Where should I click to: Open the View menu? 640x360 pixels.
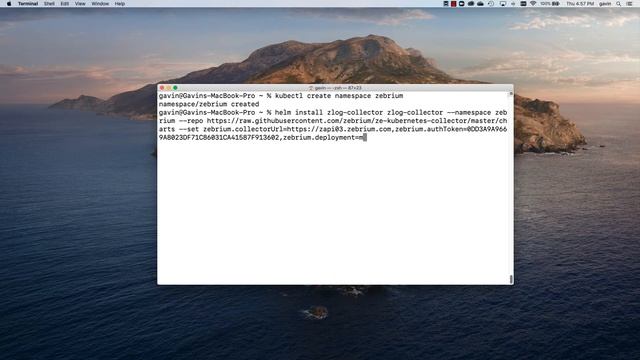80,4
